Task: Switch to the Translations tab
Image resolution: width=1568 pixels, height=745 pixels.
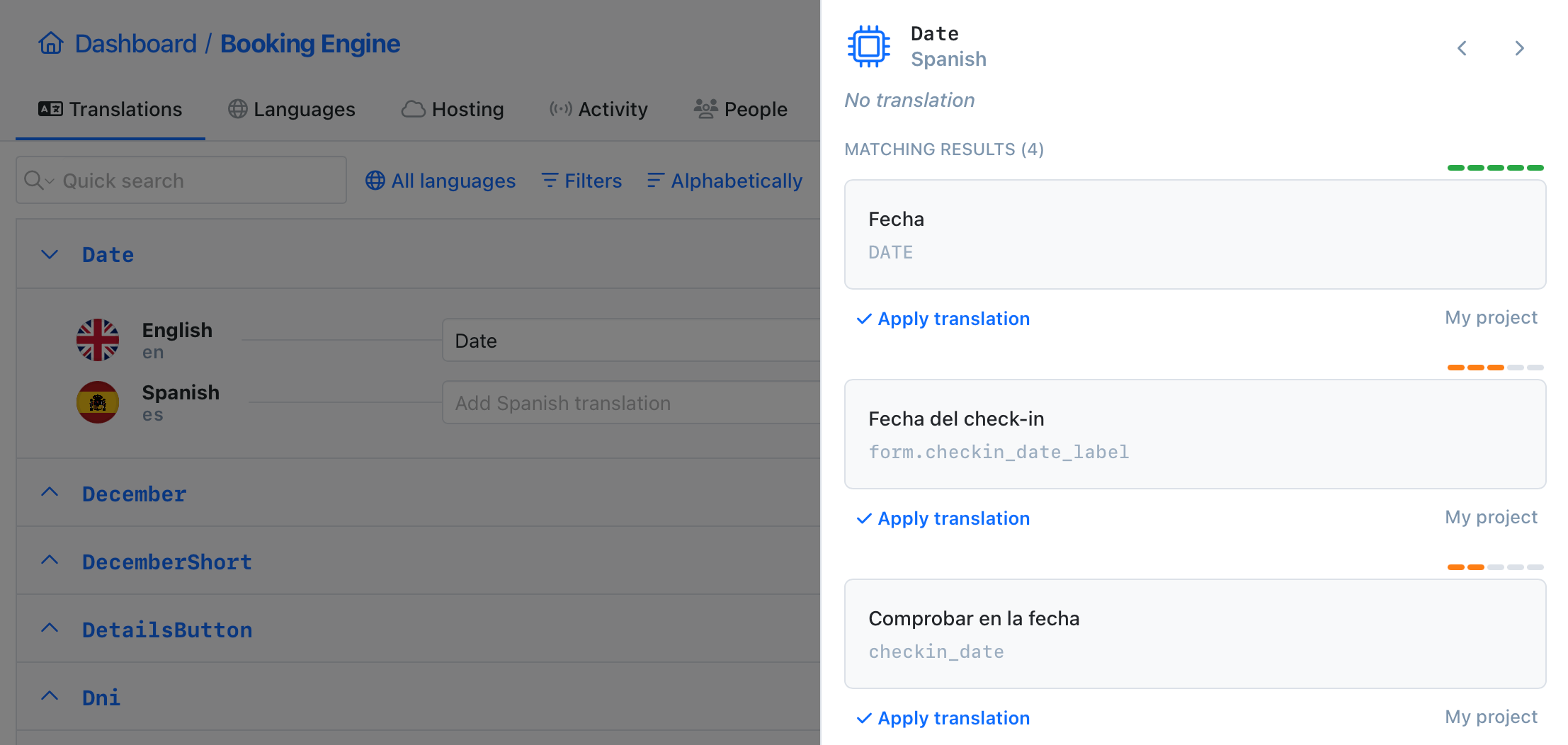Action: [x=110, y=109]
